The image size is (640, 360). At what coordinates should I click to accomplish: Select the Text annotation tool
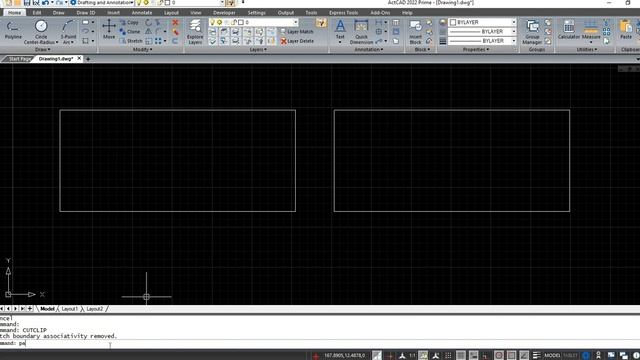pyautogui.click(x=340, y=31)
